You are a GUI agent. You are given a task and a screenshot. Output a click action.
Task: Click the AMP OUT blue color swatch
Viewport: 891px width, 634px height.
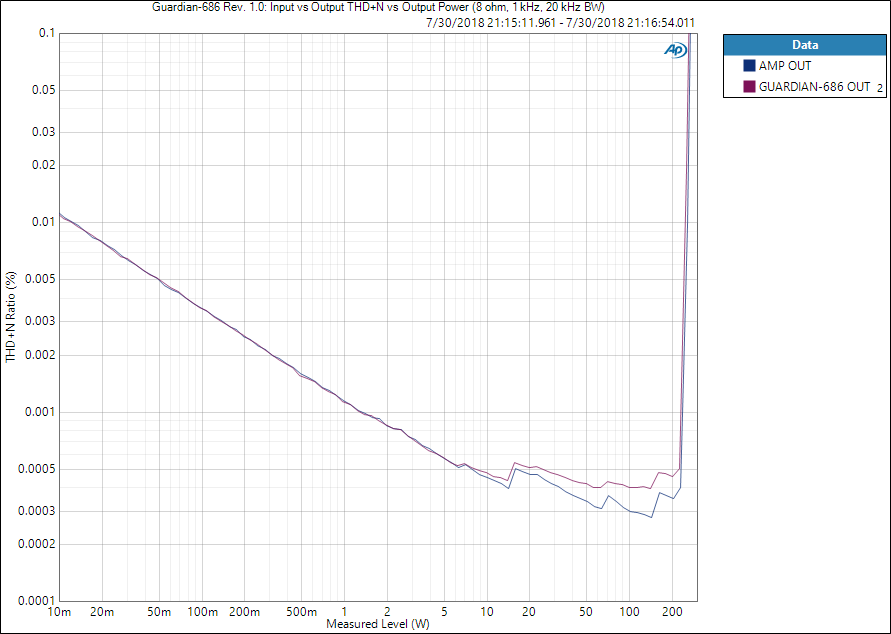click(x=749, y=65)
